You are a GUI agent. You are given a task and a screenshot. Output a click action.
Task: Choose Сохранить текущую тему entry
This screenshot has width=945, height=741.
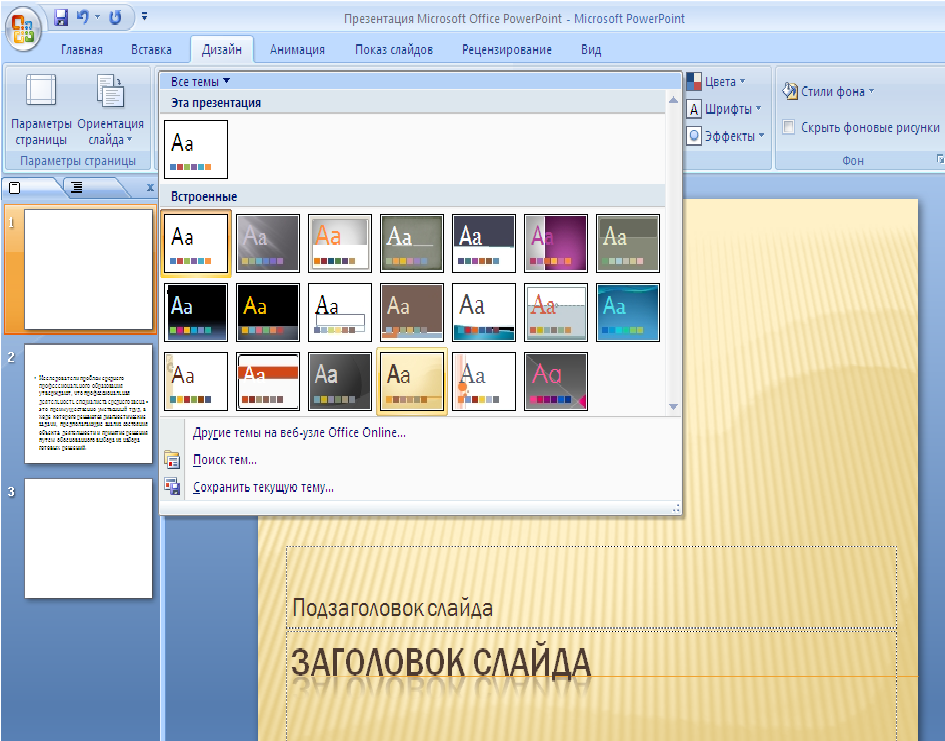(263, 487)
